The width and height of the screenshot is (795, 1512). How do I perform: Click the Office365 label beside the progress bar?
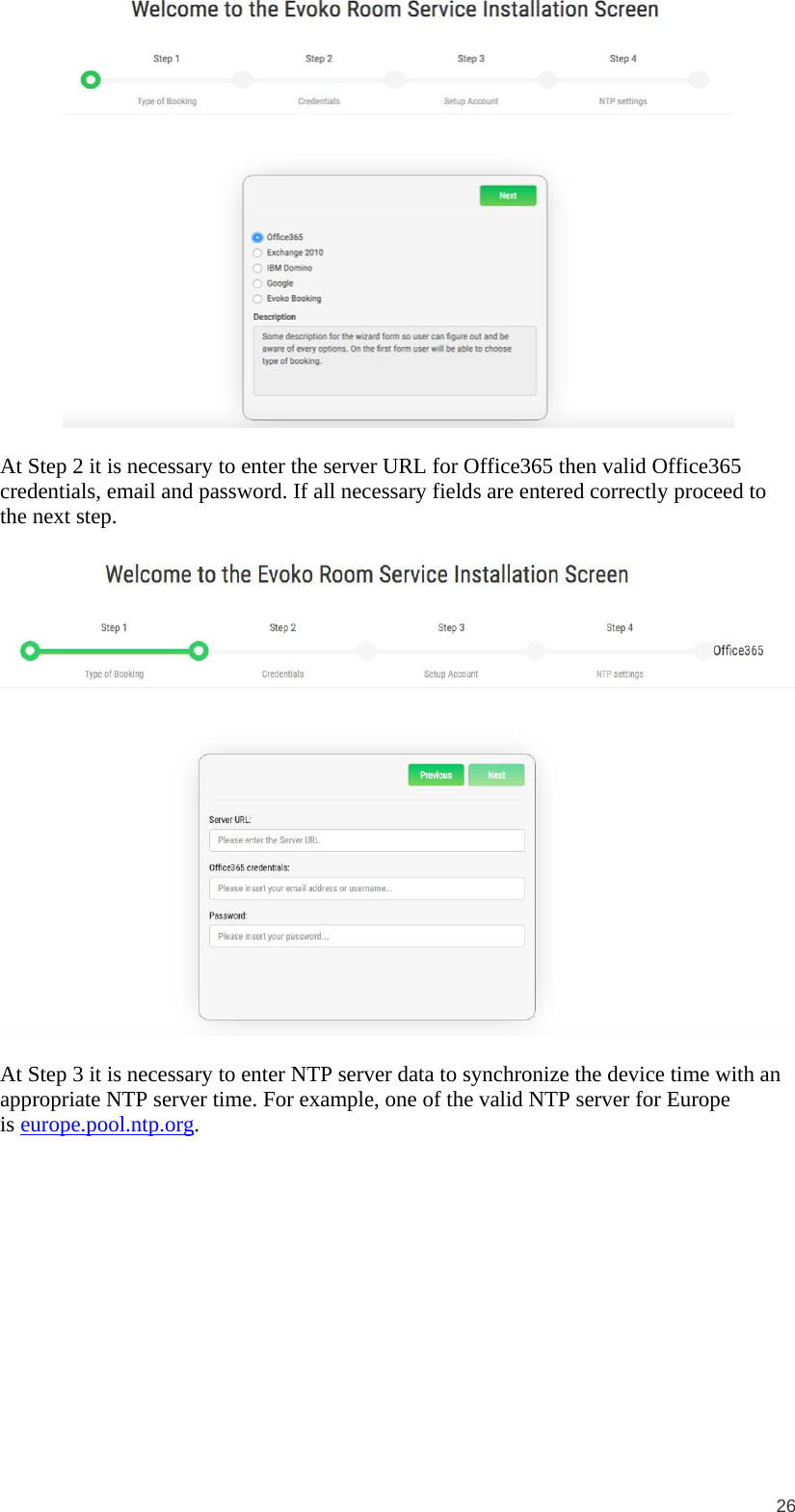click(x=737, y=650)
